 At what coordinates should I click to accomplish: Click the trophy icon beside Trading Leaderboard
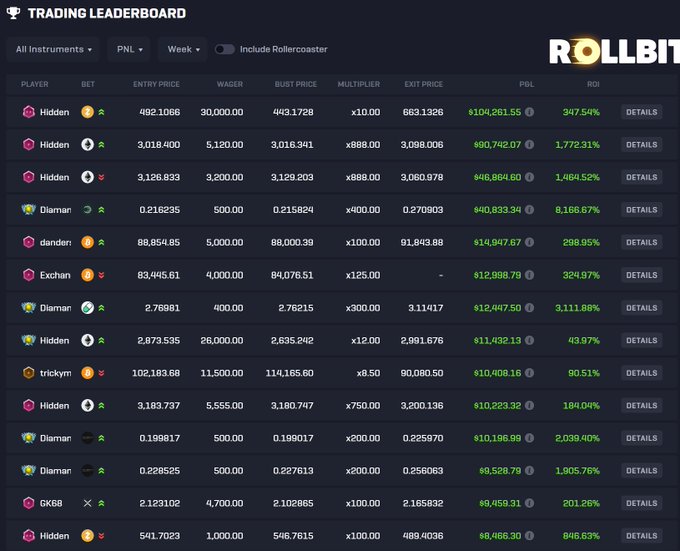point(13,13)
